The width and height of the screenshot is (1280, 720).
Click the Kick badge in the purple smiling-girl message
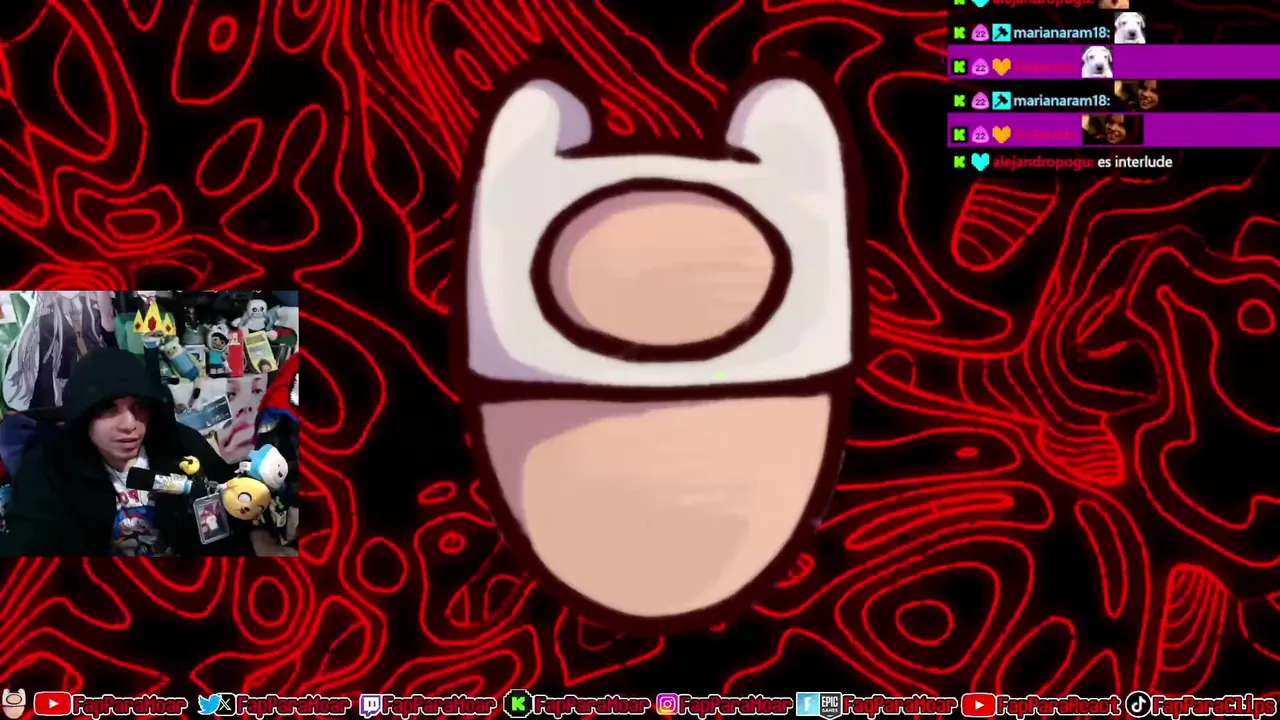click(960, 135)
